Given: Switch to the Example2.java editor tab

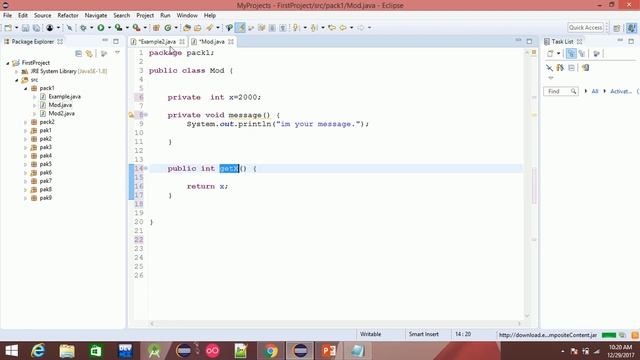Looking at the screenshot, I should 157,42.
